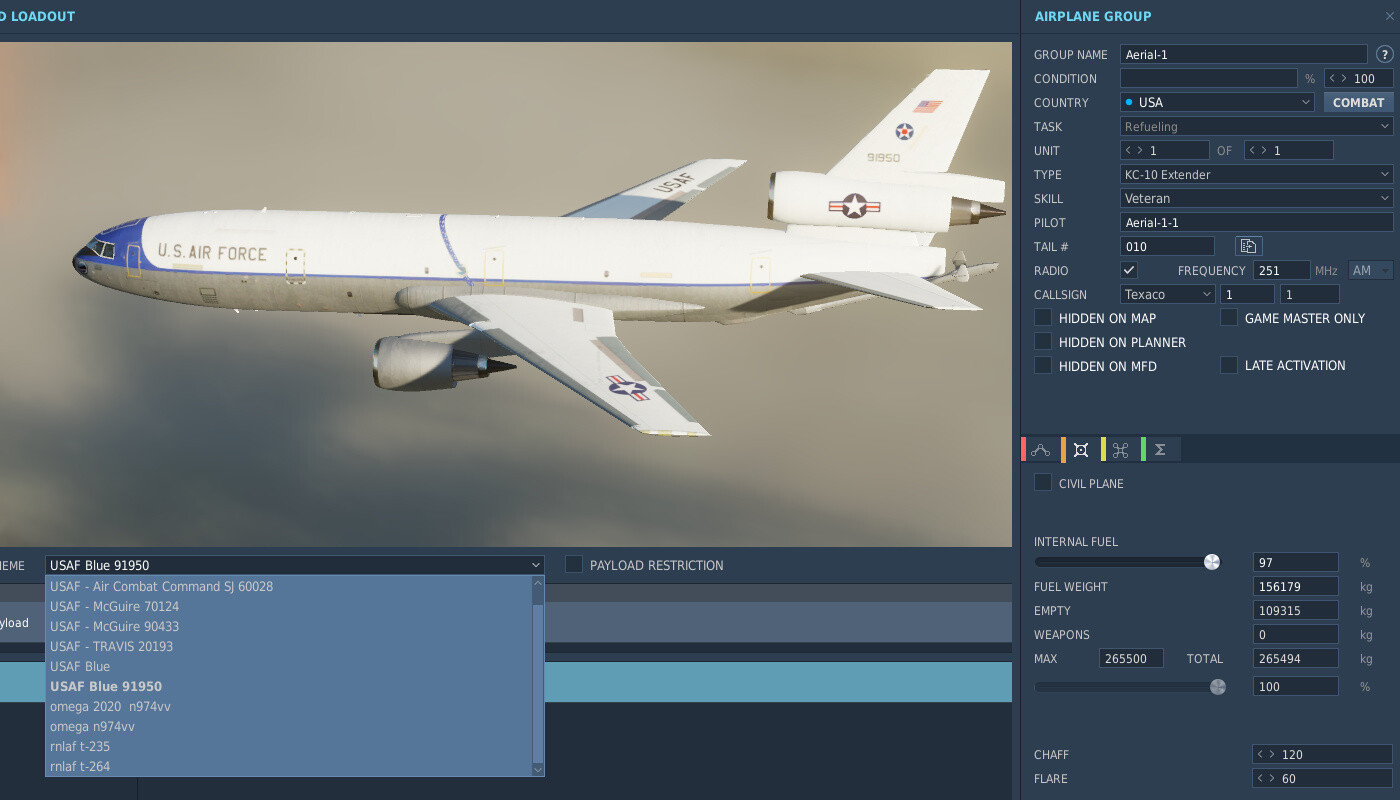Select USAF - TRAVIS 20193 livery
Screen dimensions: 1400x800
(289, 646)
